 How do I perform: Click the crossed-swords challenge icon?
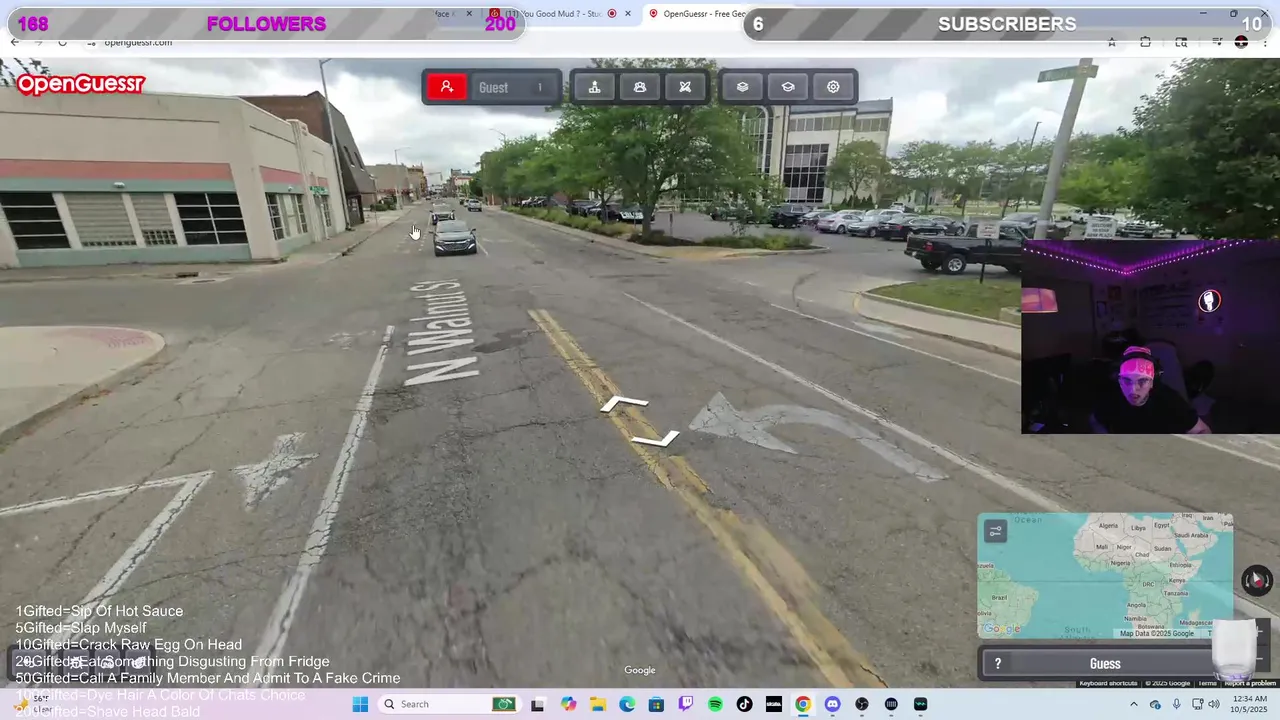click(x=685, y=87)
